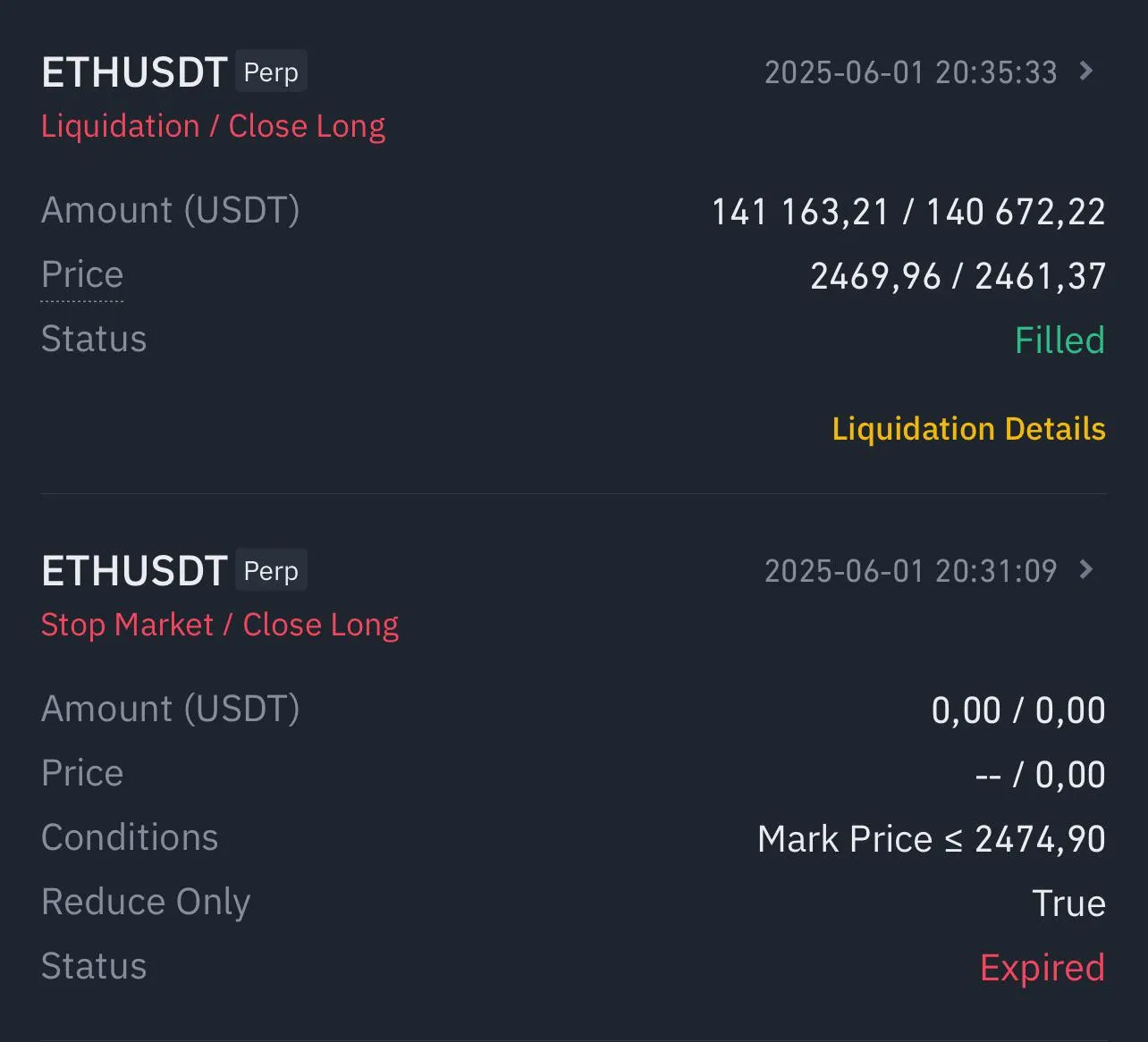This screenshot has height=1042, width=1148.
Task: Click the 20:35:33 order timestamp
Action: pos(910,72)
